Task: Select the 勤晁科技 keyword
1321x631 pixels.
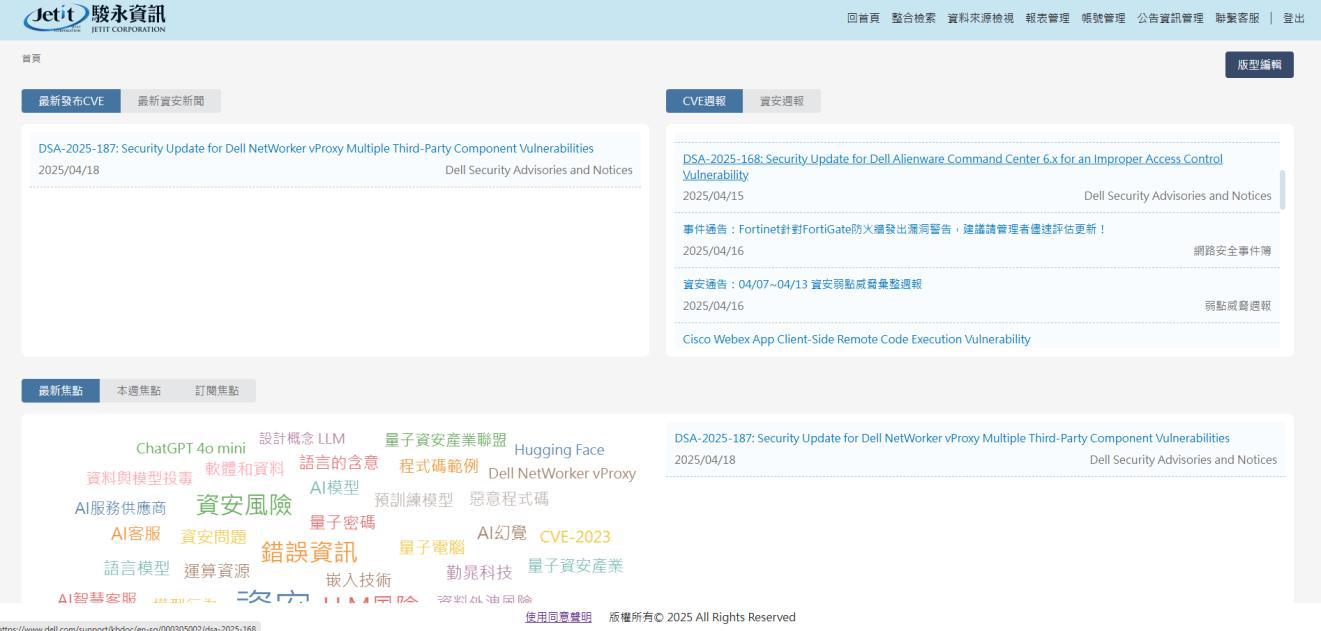Action: tap(479, 572)
